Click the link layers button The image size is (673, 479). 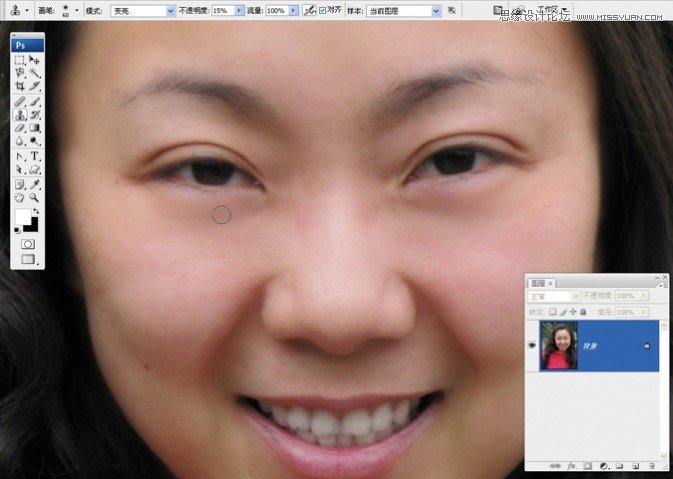[x=555, y=466]
